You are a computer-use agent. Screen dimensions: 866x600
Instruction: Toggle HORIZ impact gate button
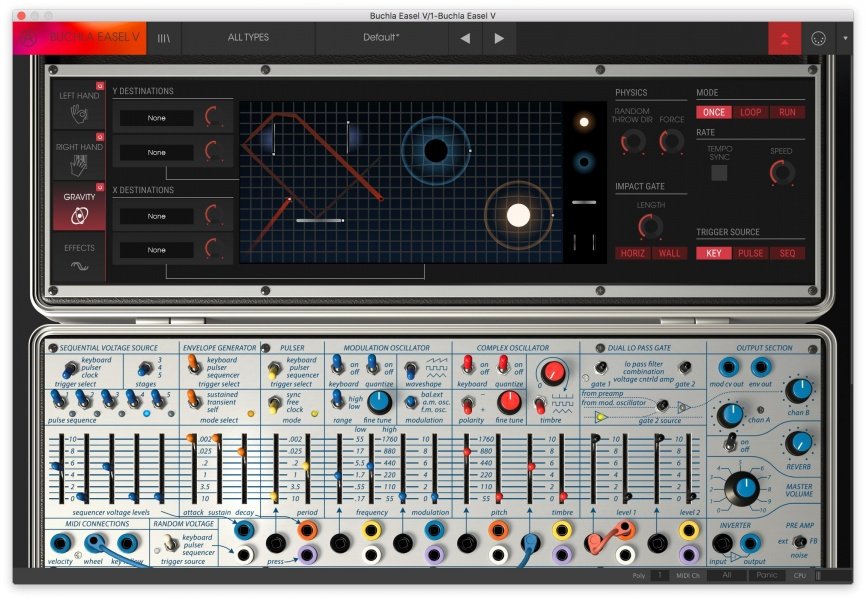pyautogui.click(x=633, y=253)
